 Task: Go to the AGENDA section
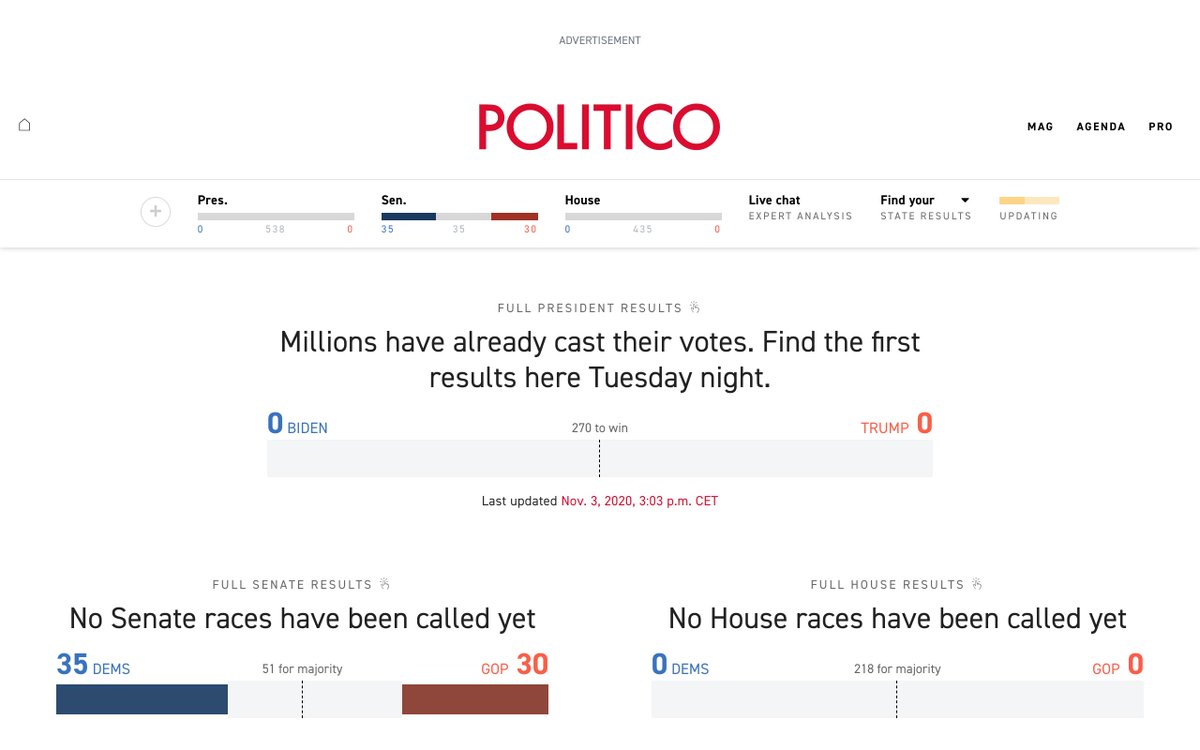point(1101,127)
